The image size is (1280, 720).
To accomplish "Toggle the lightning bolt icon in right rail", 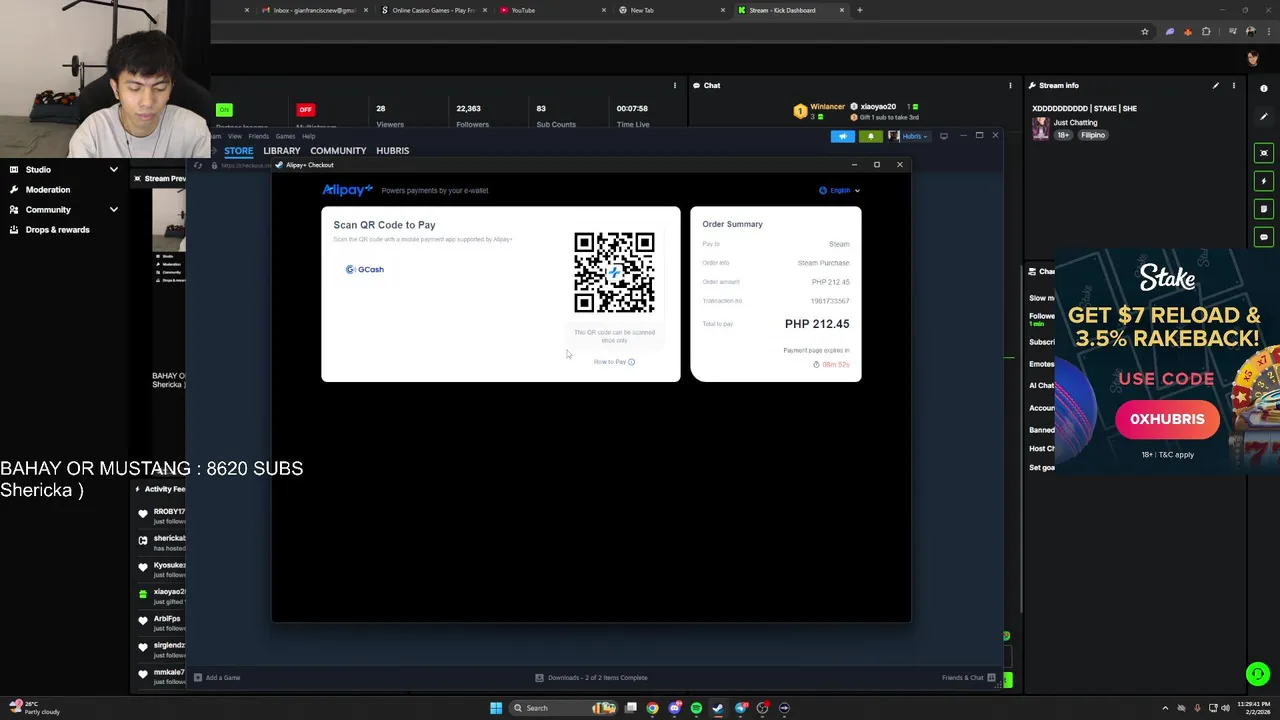I will 1264,181.
